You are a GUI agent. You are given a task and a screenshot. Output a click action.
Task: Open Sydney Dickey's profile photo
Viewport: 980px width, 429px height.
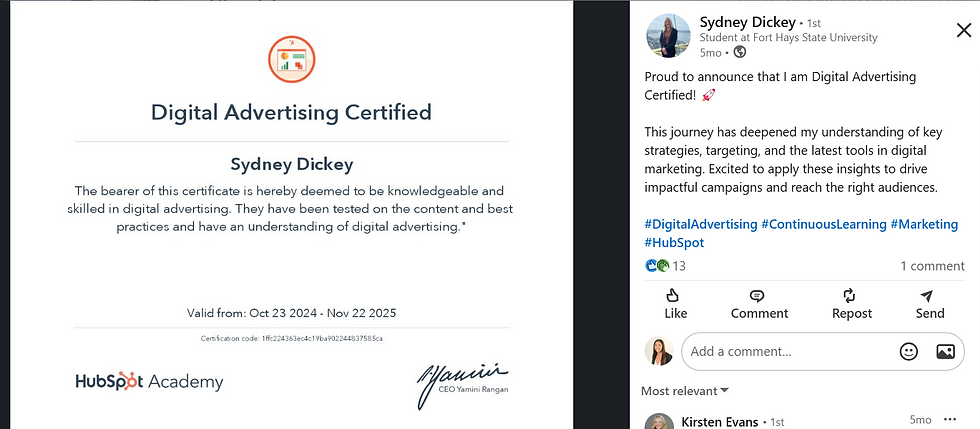click(x=668, y=36)
